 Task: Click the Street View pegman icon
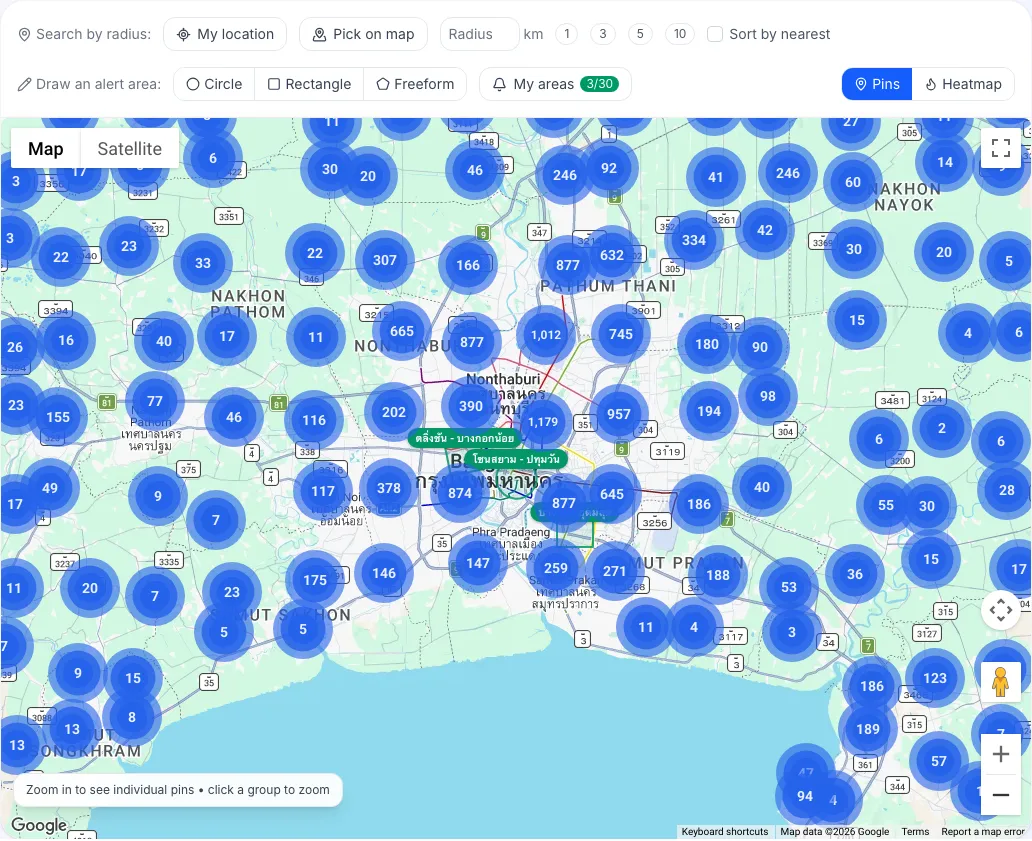1000,682
